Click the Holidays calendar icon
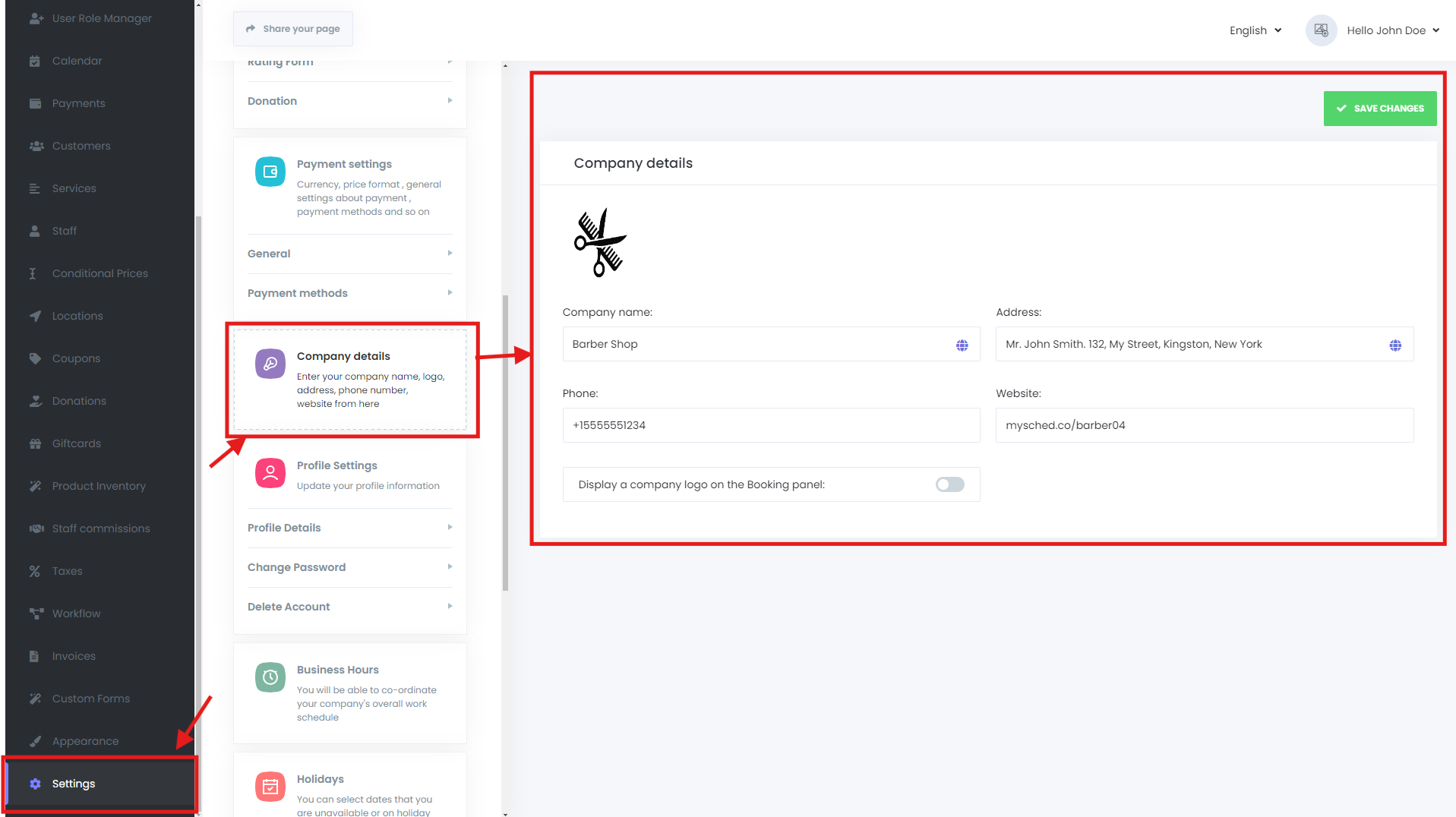The height and width of the screenshot is (817, 1456). click(270, 787)
